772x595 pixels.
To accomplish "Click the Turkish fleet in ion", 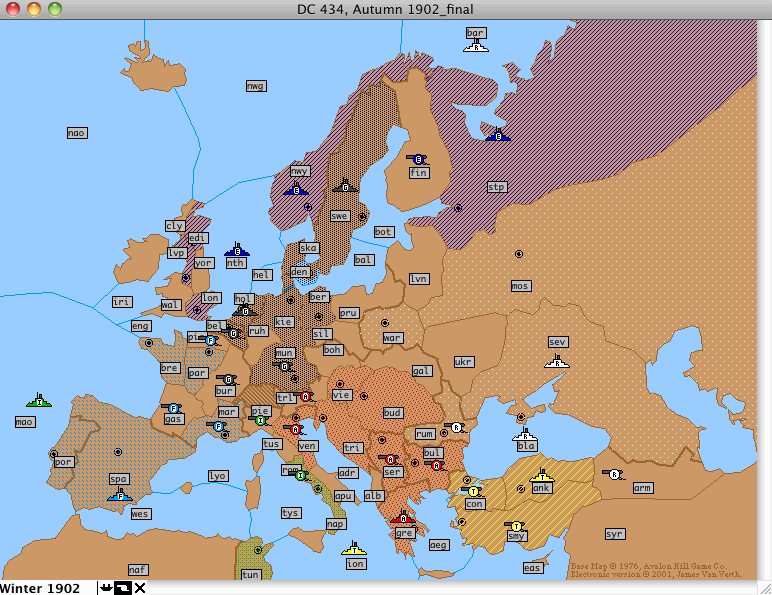I will 354,549.
